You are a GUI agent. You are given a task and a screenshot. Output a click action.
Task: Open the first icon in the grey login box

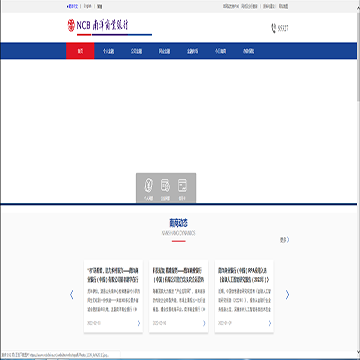(x=148, y=185)
